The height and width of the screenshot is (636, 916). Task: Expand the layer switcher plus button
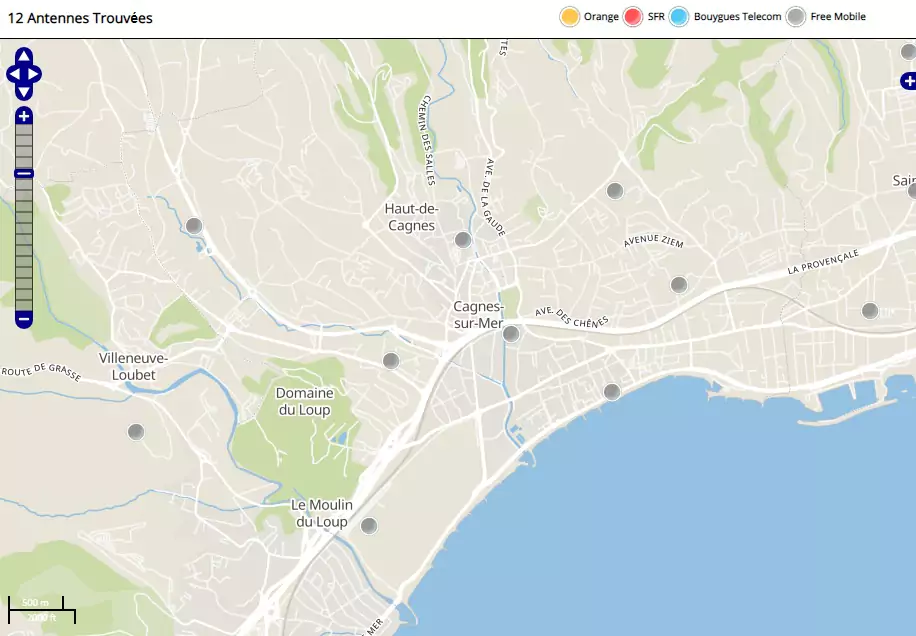coord(908,80)
